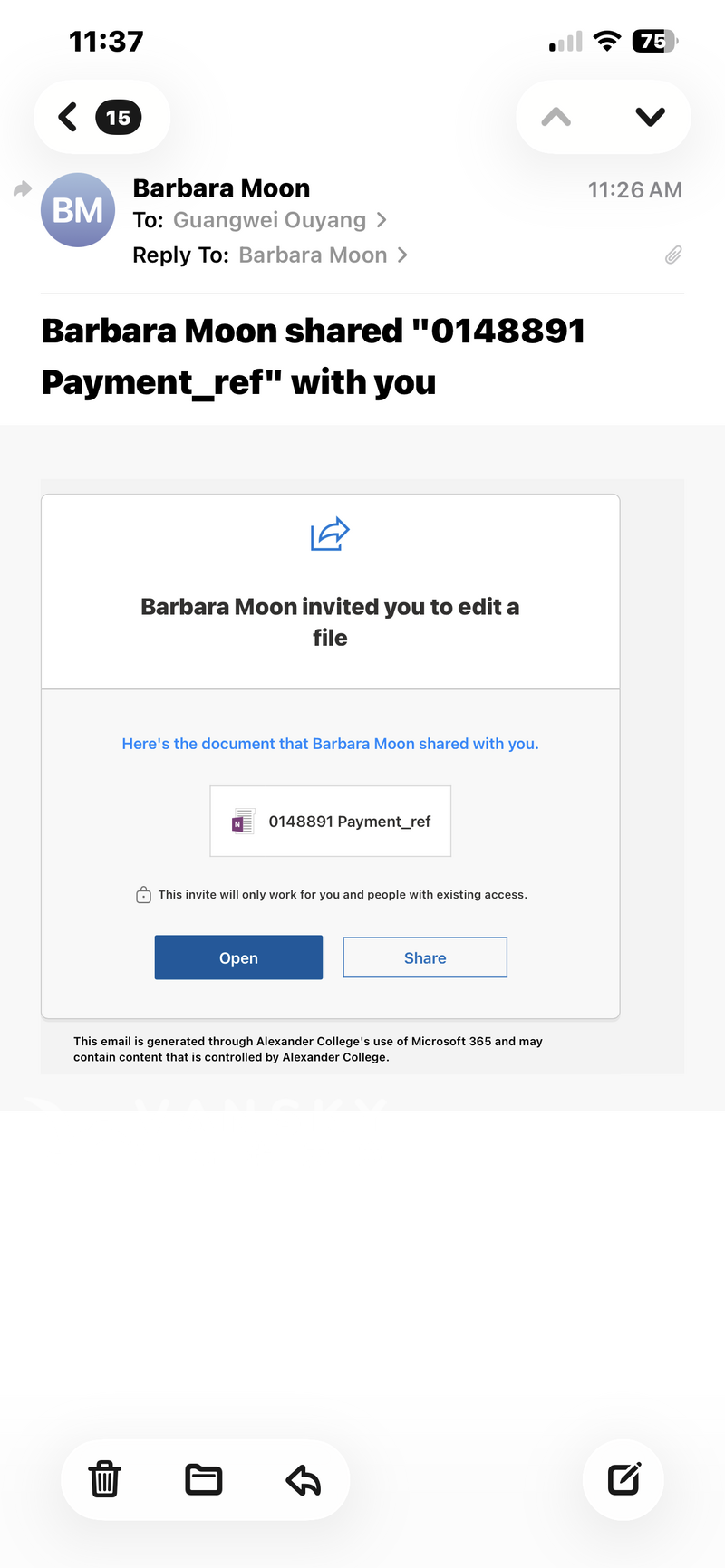Tap the lock icon beside invite notice

[143, 895]
